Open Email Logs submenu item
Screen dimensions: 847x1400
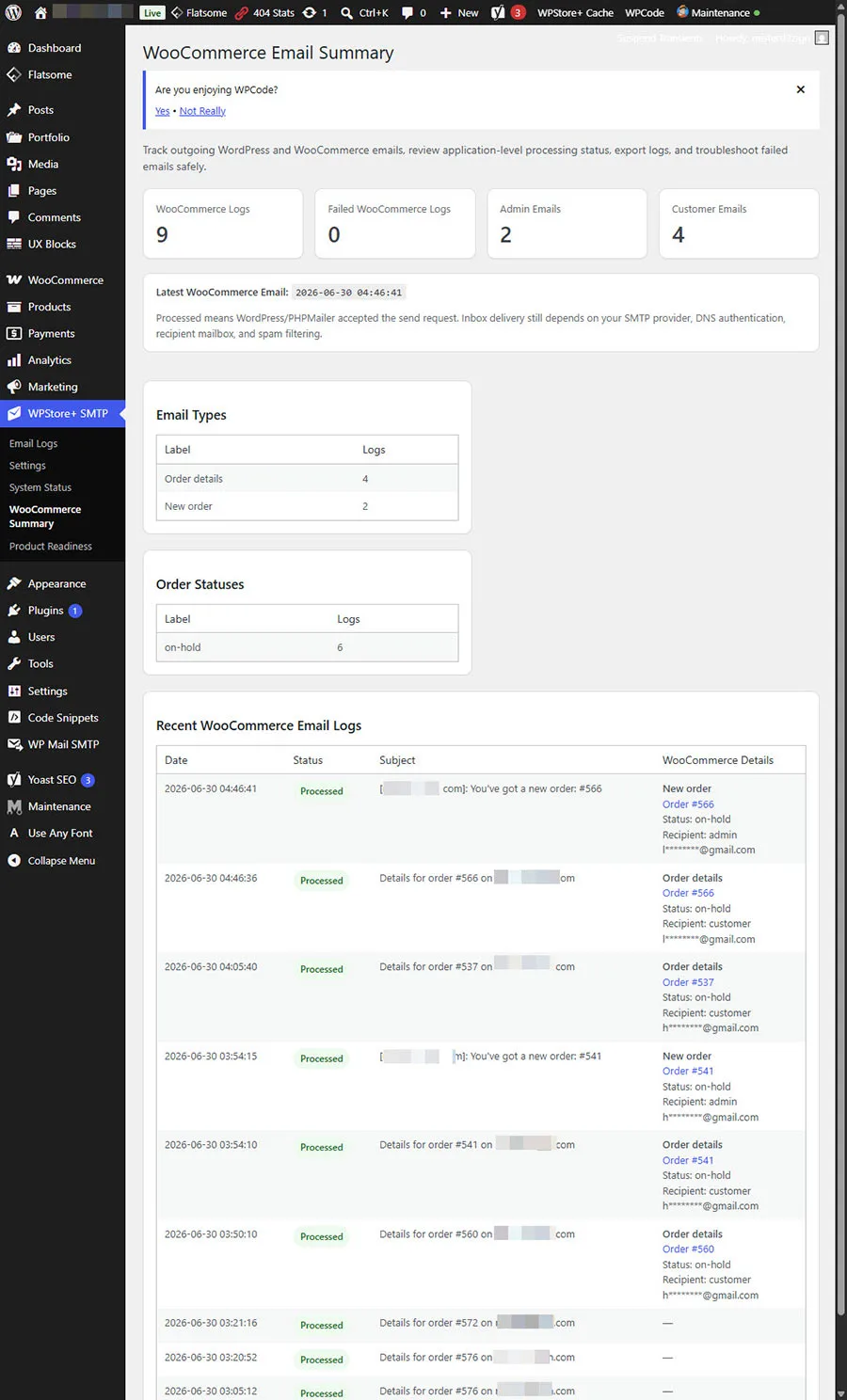(x=33, y=443)
